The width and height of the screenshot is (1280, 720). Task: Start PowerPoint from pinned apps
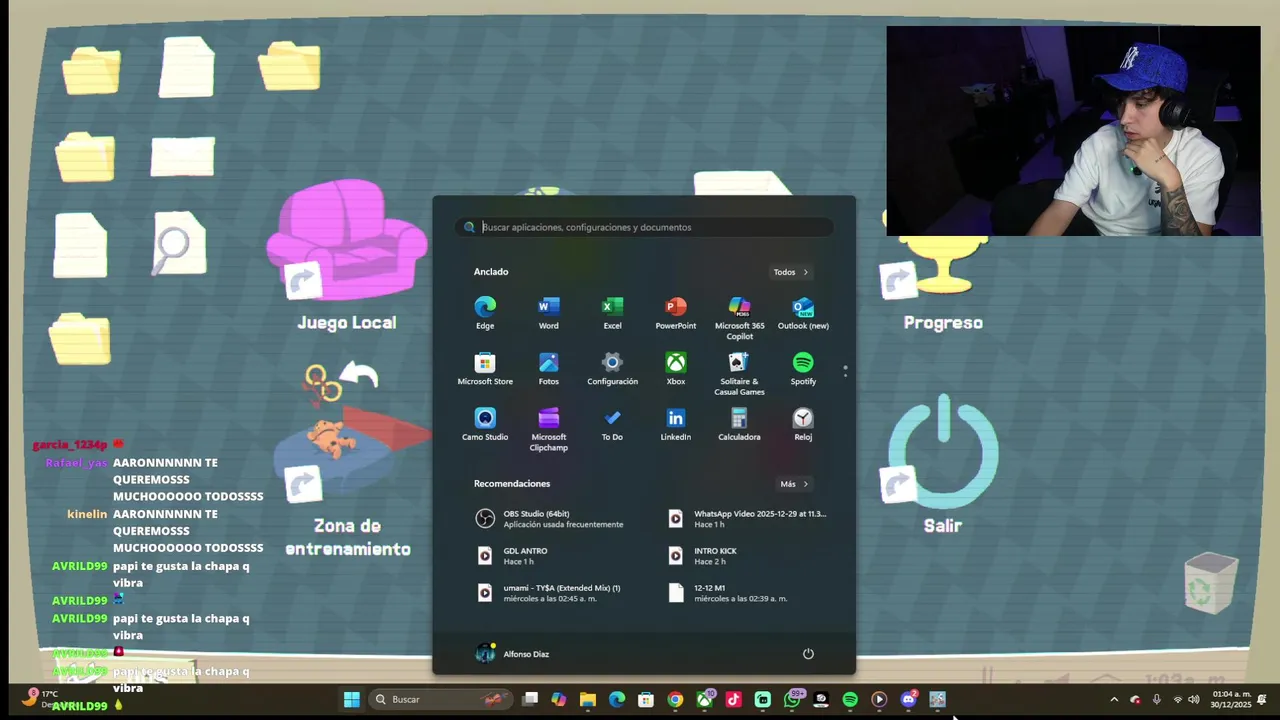676,313
